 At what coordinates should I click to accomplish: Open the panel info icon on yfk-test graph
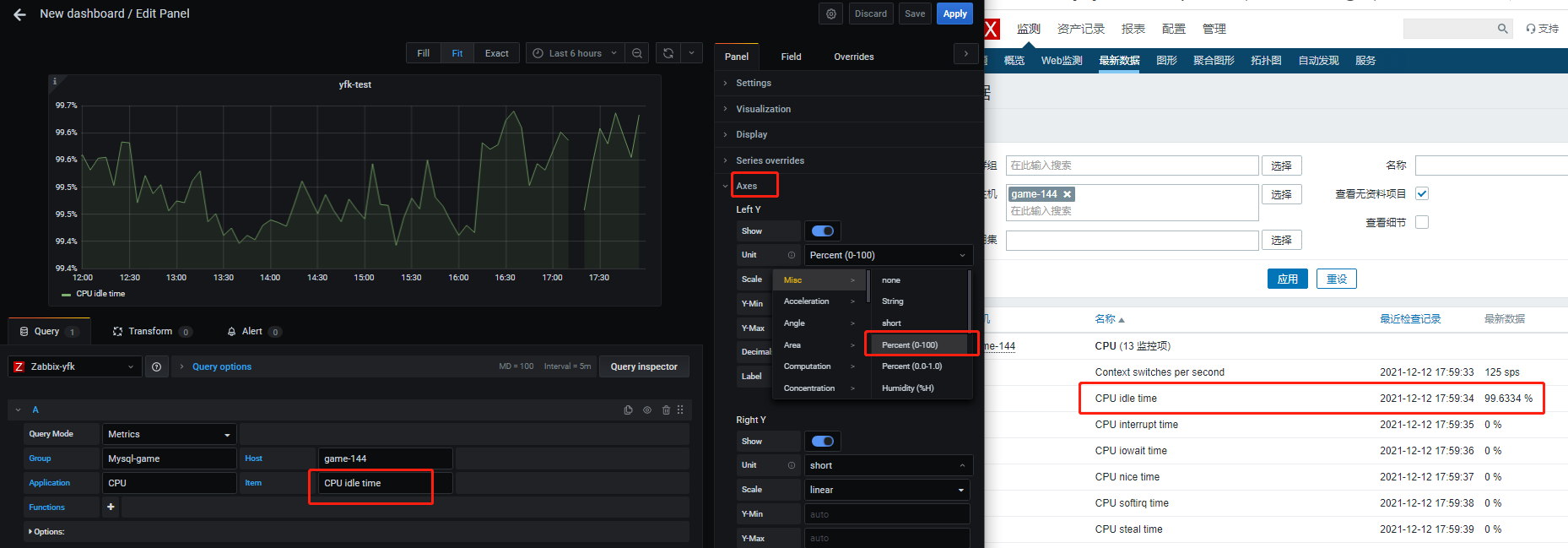click(x=55, y=82)
